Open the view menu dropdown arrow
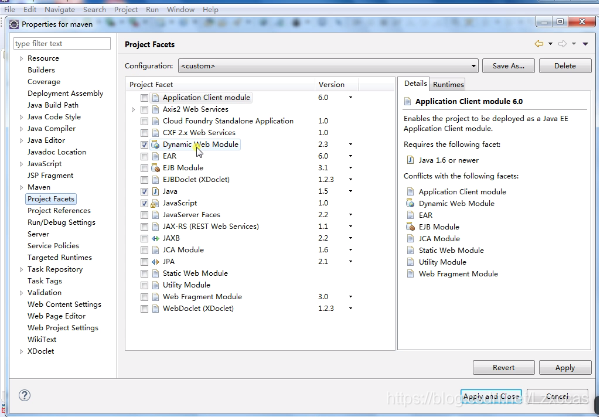 [585, 44]
